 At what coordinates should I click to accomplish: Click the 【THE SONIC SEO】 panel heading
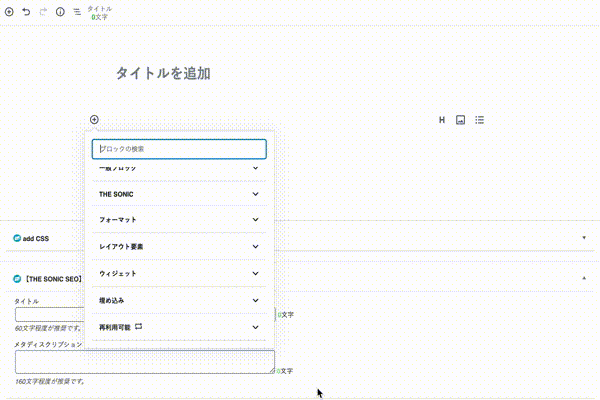(53, 279)
